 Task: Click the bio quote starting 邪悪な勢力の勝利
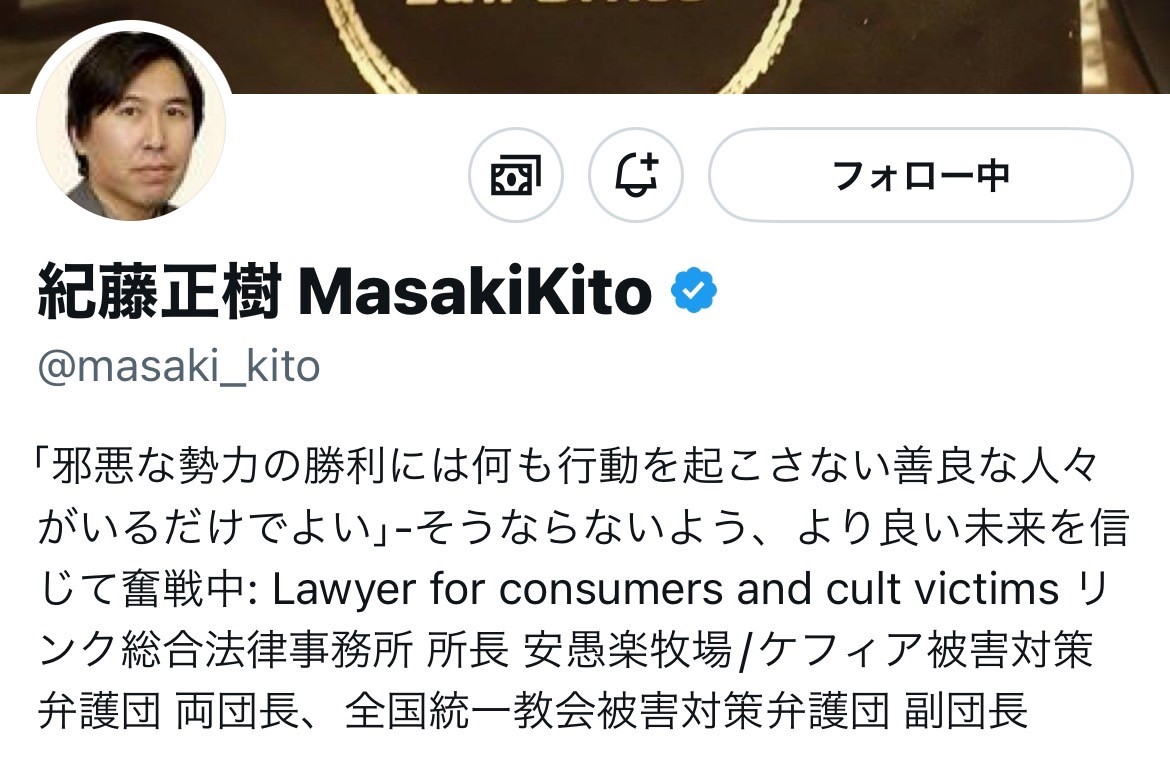[x=569, y=466]
